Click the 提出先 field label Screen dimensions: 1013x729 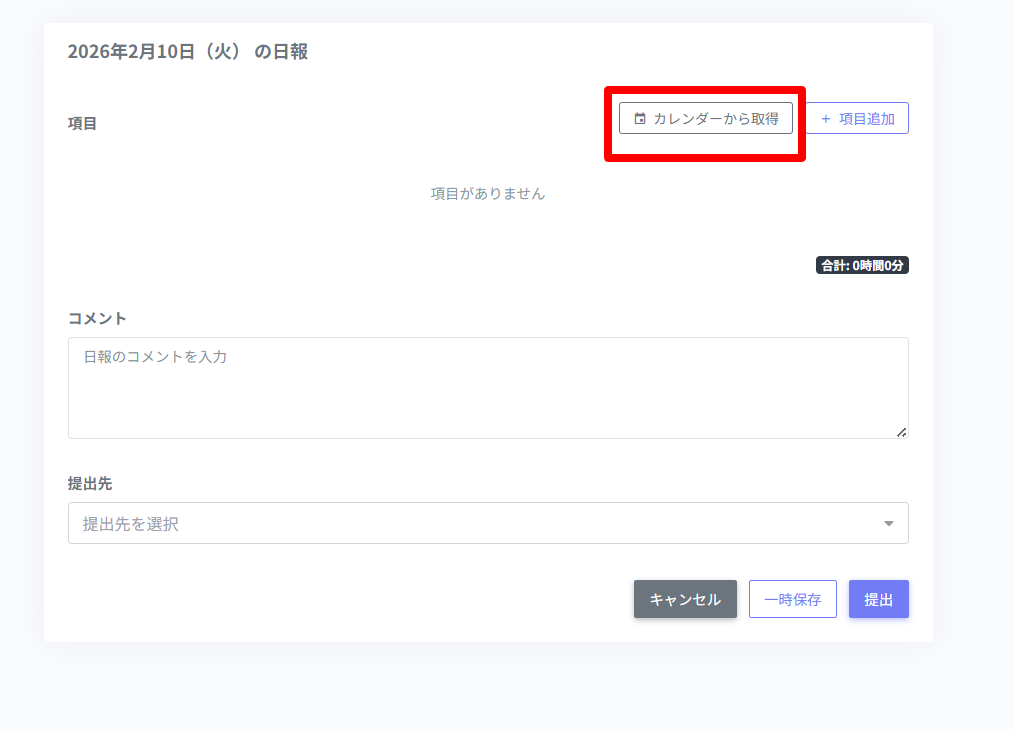tap(90, 483)
